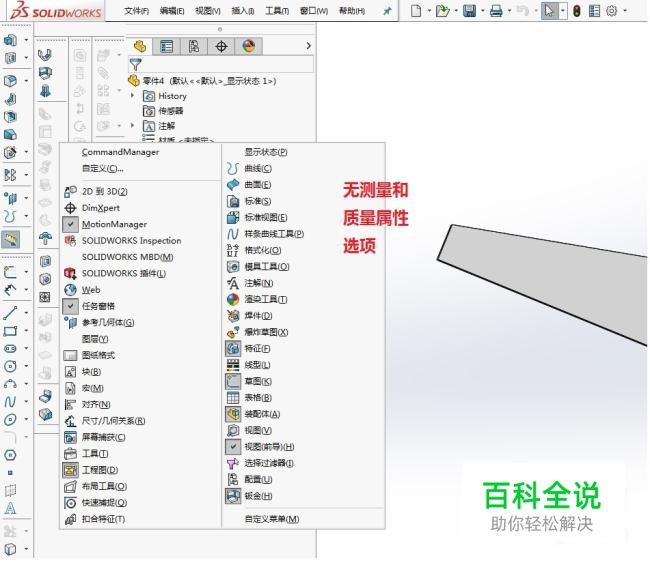
Task: Open the 工具(T) menu
Action: pyautogui.click(x=277, y=11)
